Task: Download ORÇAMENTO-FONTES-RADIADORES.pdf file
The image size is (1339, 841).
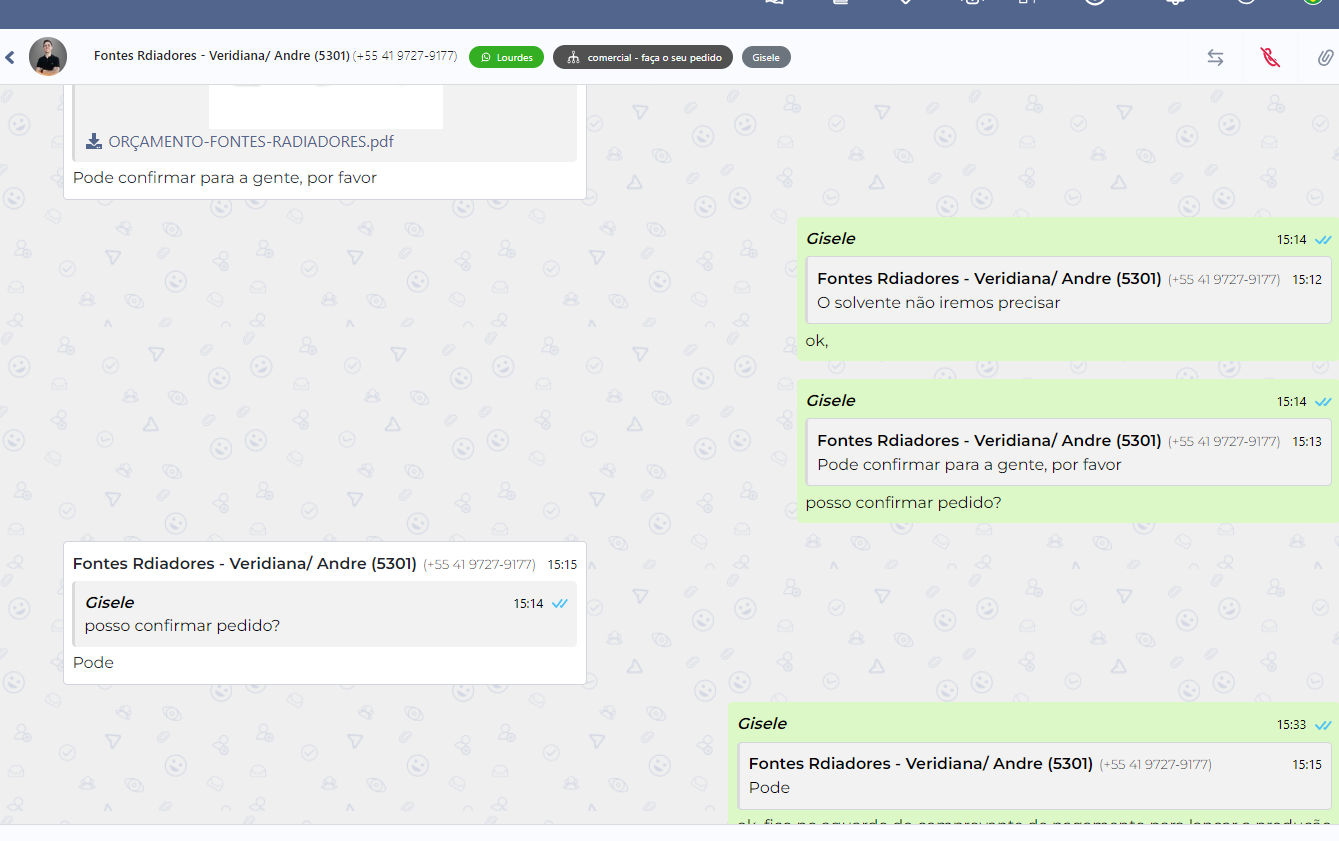Action: 250,142
